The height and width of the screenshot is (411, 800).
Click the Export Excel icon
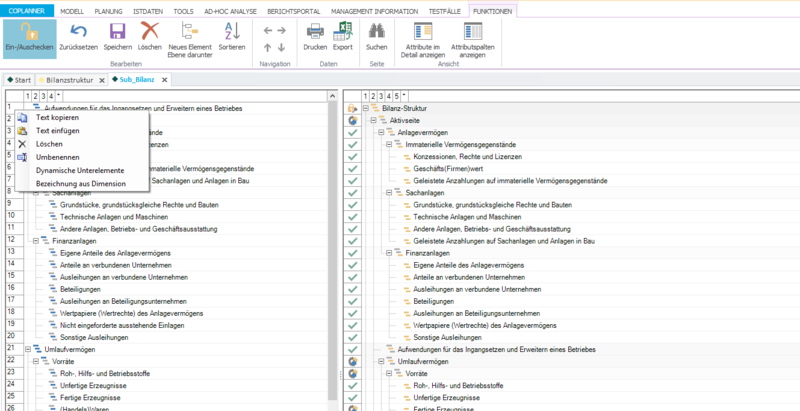(342, 32)
